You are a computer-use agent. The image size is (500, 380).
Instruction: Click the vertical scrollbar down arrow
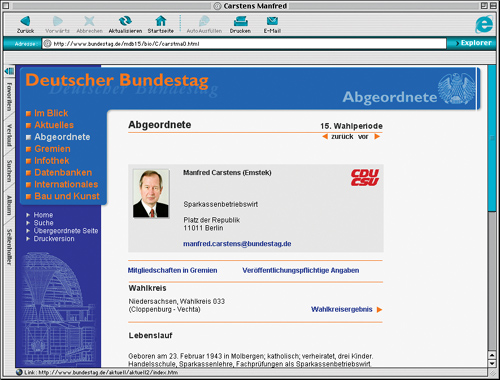[x=492, y=363]
